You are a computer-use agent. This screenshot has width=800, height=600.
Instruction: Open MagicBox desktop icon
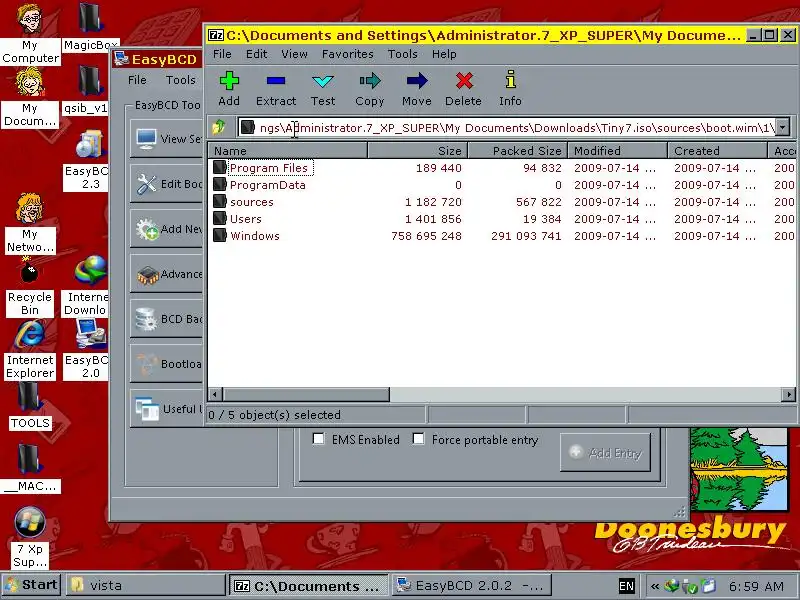point(90,28)
